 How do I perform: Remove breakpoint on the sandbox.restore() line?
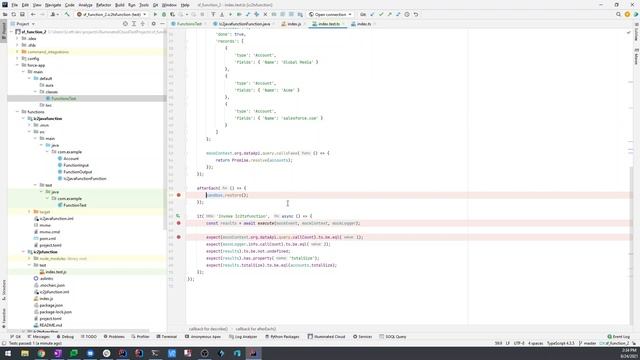click(x=178, y=195)
